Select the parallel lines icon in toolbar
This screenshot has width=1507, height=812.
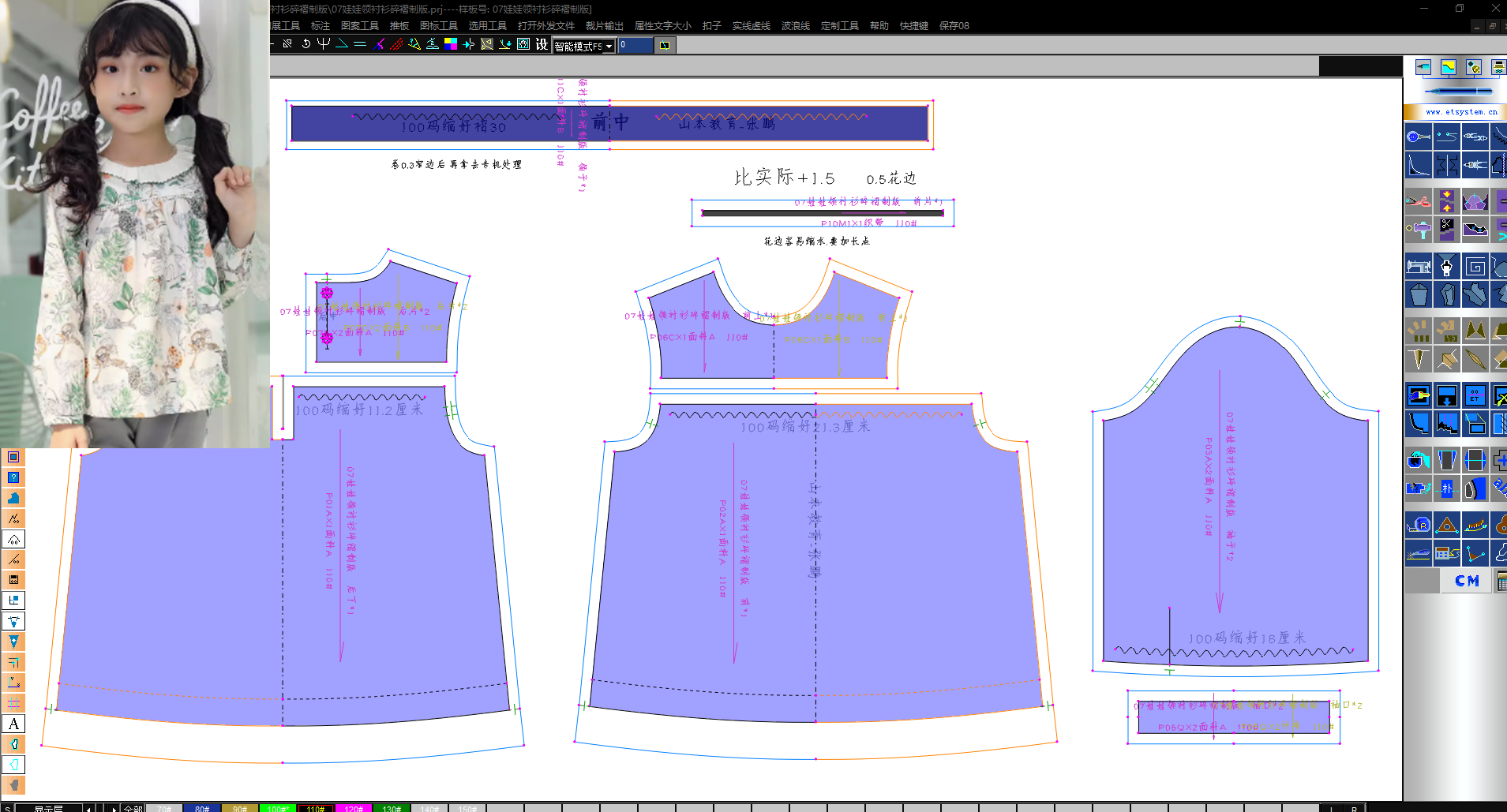coord(360,44)
